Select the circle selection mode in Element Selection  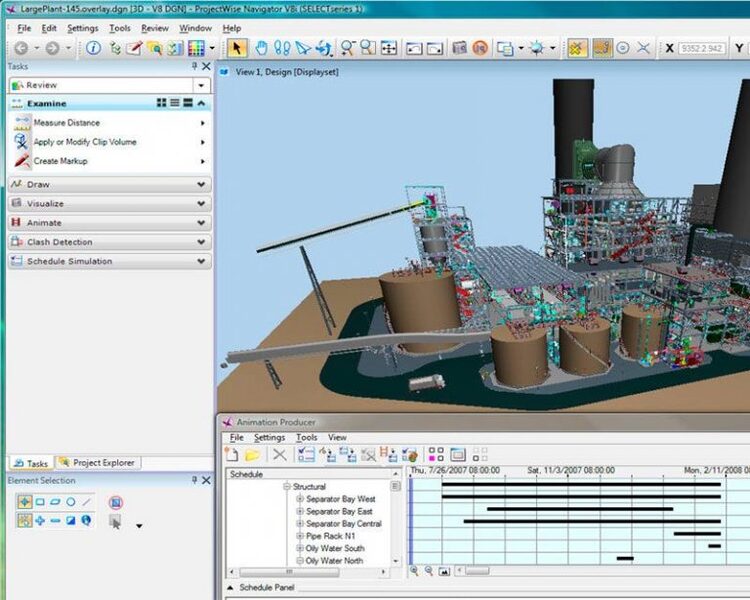pyautogui.click(x=72, y=502)
